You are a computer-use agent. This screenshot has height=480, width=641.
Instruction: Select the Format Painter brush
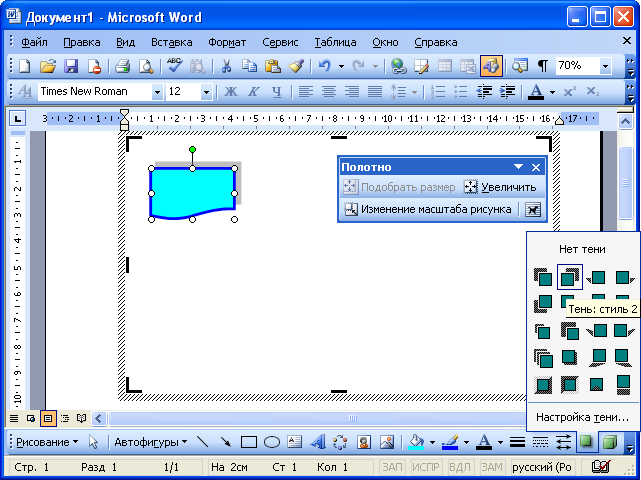click(x=296, y=66)
